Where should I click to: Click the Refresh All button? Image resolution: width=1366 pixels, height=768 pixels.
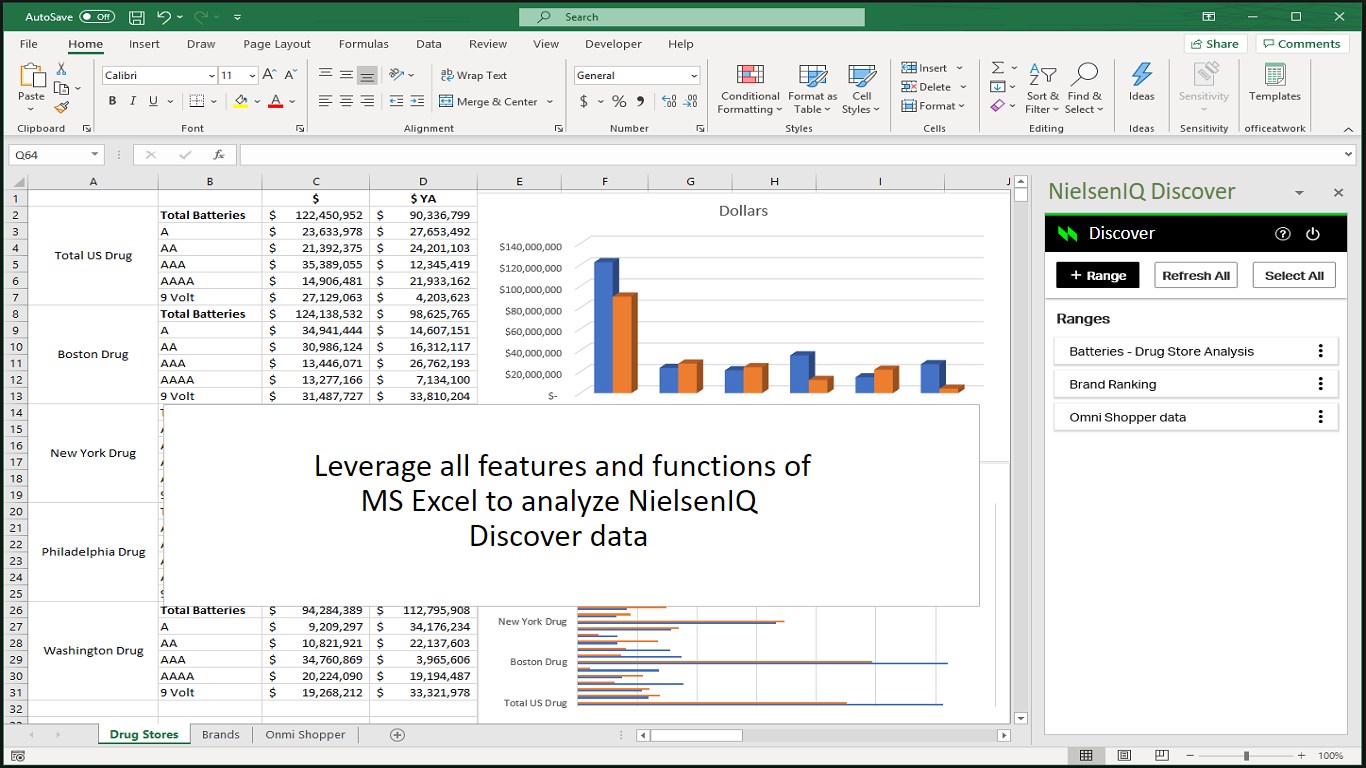[1195, 276]
